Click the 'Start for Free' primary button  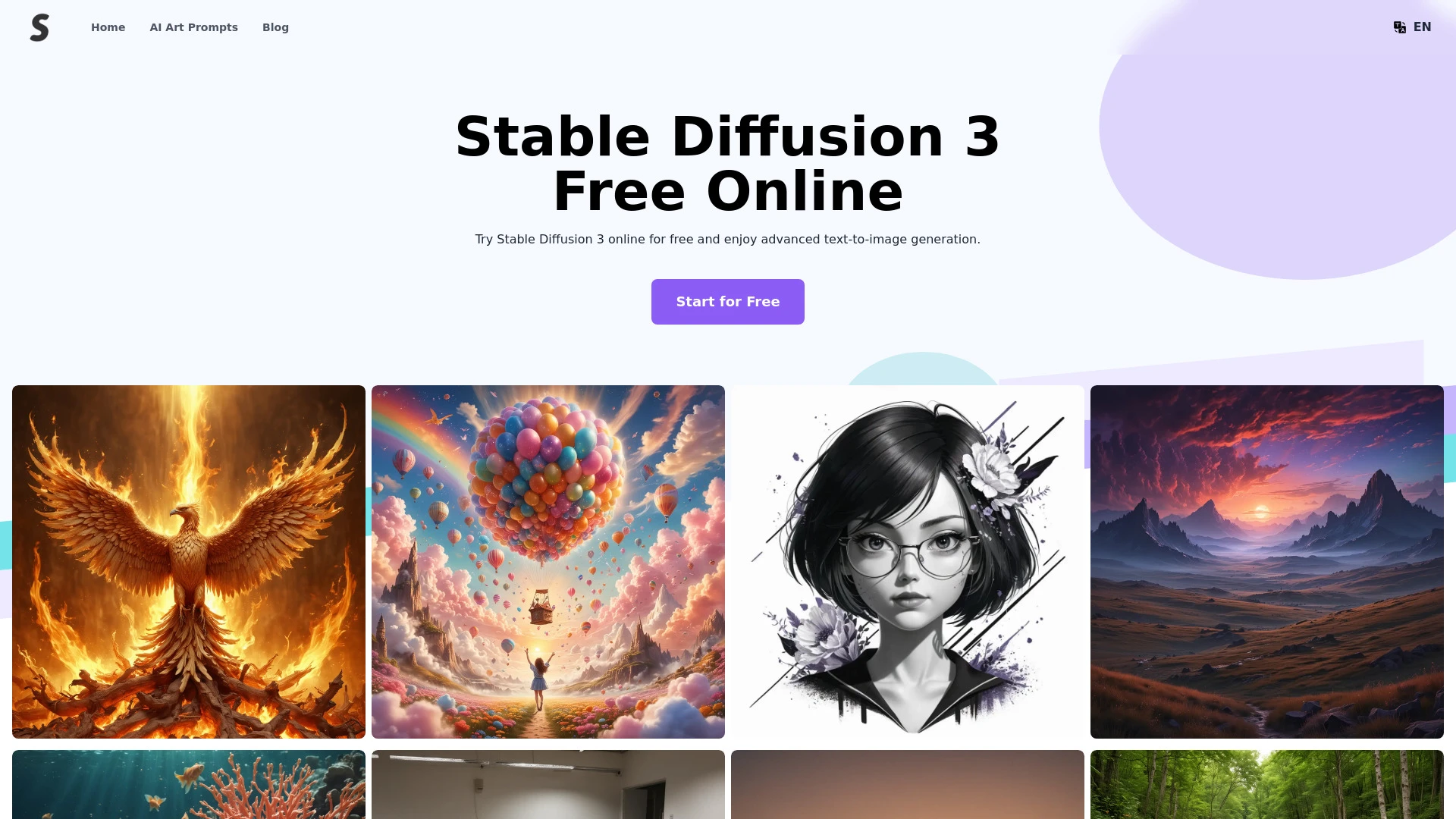tap(728, 301)
